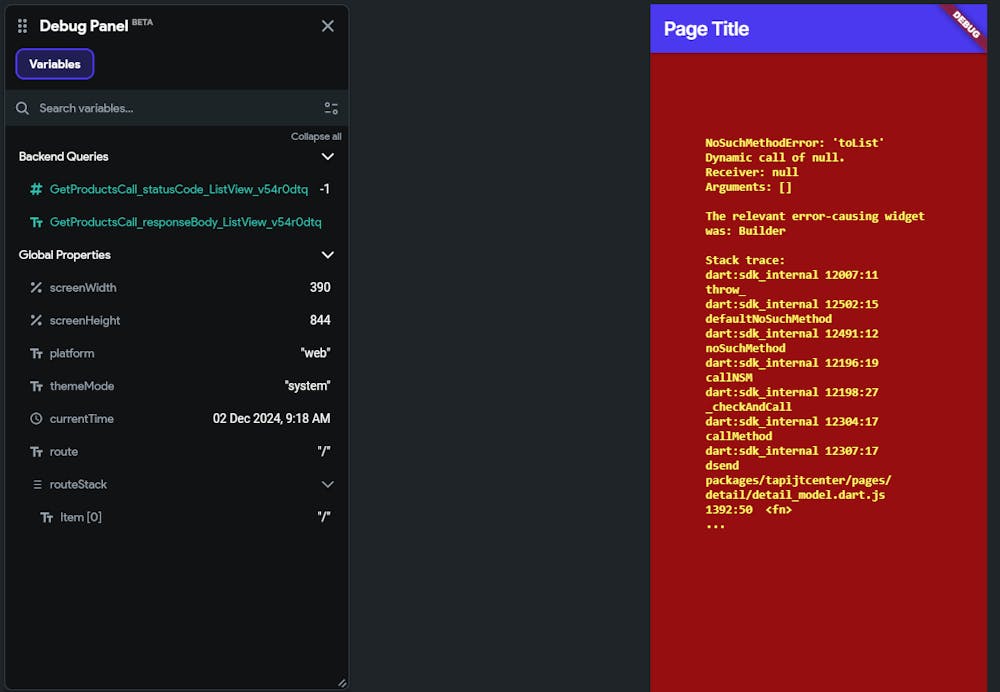Click the text type icon beside themeMode
Image resolution: width=1000 pixels, height=692 pixels.
coord(36,386)
